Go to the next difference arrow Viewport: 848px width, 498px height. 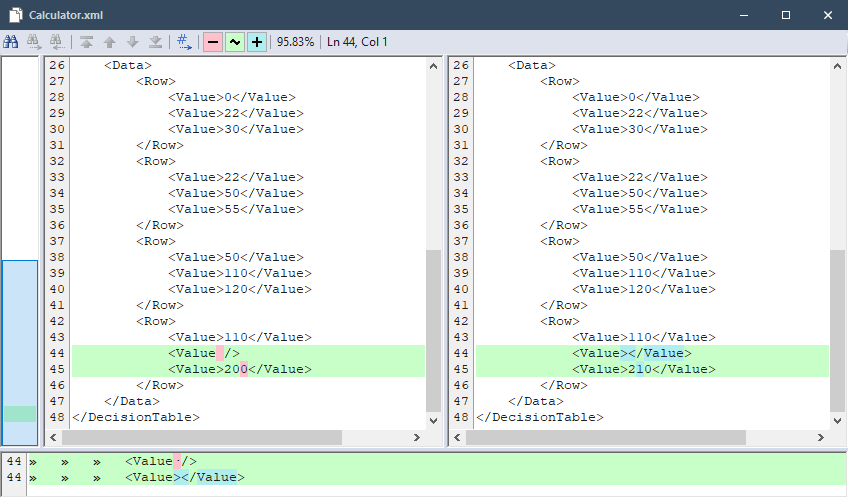[x=132, y=42]
